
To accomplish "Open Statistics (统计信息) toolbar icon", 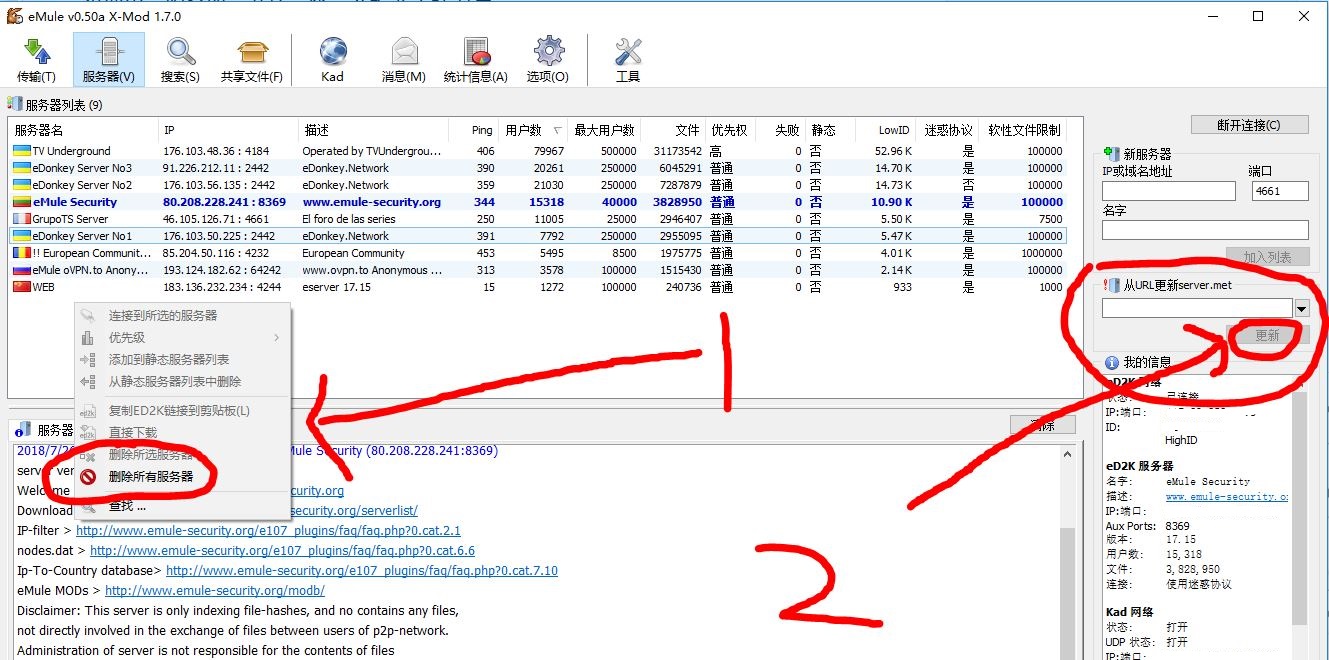I will coord(476,59).
